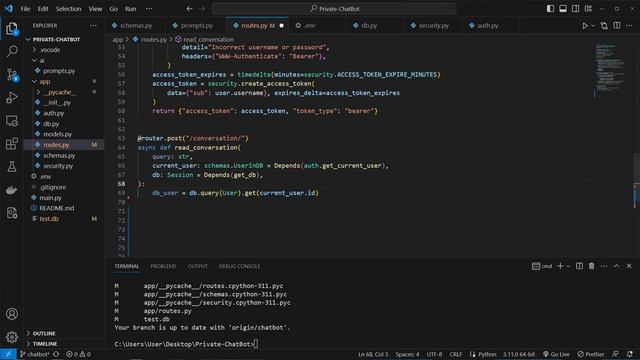Show more menu bar items
Image resolution: width=640 pixels, height=360 pixels.
click(149, 9)
